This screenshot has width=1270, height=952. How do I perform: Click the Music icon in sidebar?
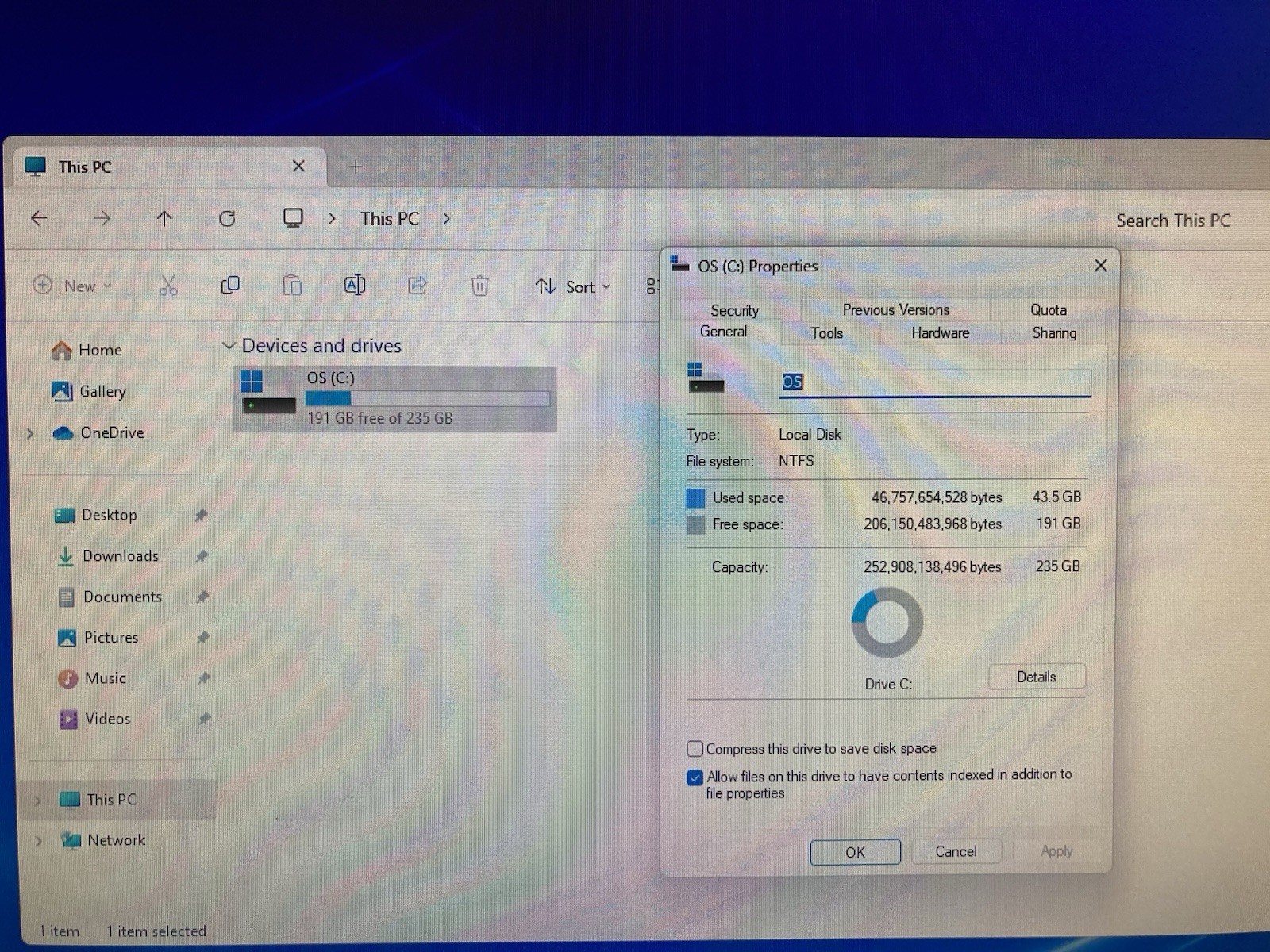[68, 678]
